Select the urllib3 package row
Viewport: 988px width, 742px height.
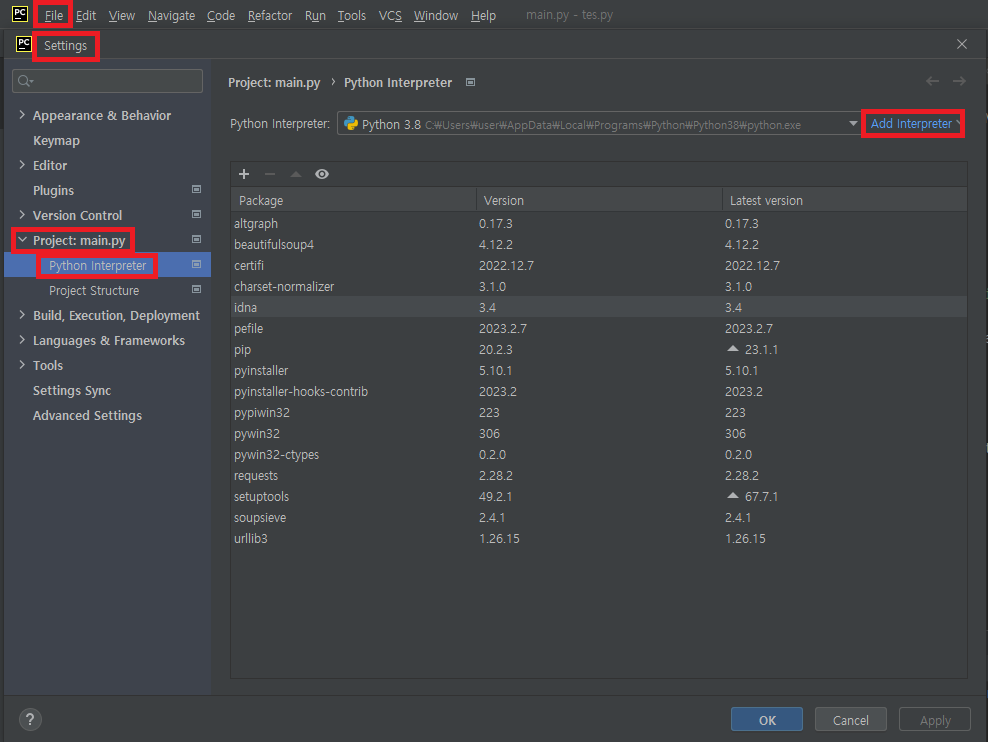coord(599,539)
